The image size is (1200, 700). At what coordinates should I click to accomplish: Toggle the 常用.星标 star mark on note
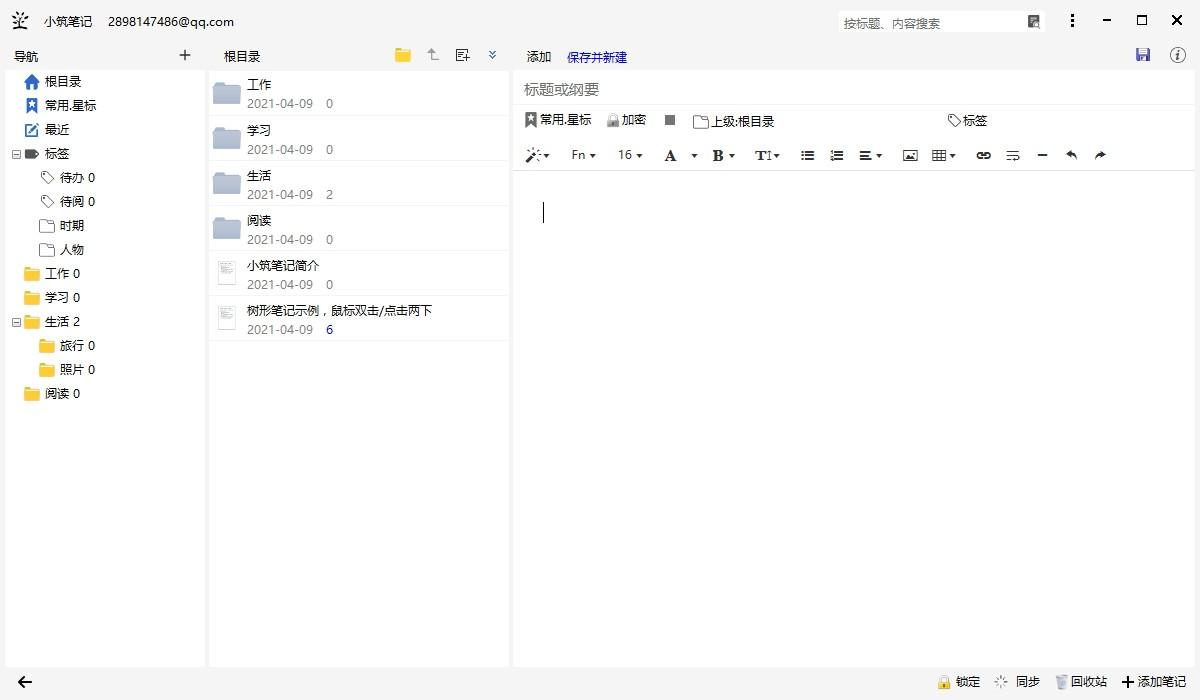click(x=558, y=120)
